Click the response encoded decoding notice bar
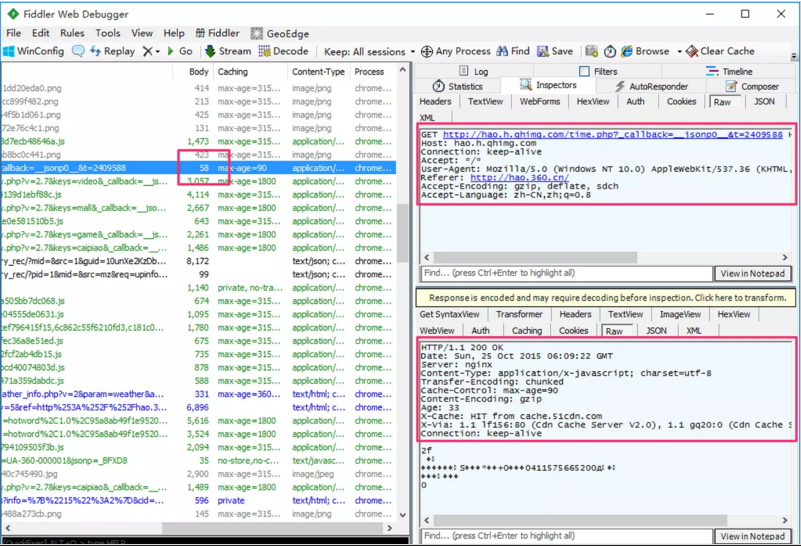 coord(607,298)
